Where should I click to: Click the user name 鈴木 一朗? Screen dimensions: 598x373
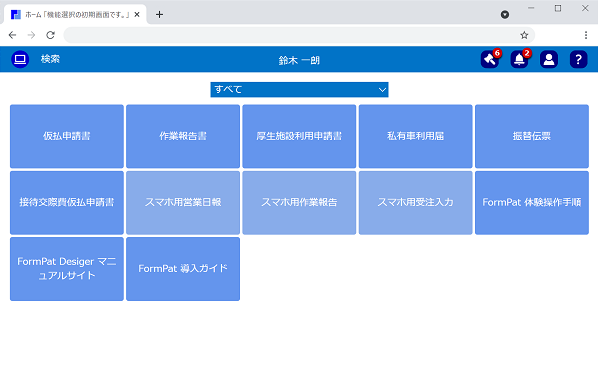coord(299,60)
